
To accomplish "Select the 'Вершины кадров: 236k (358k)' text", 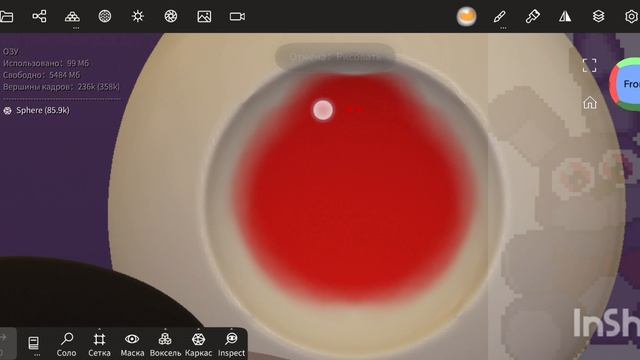I will tap(61, 87).
